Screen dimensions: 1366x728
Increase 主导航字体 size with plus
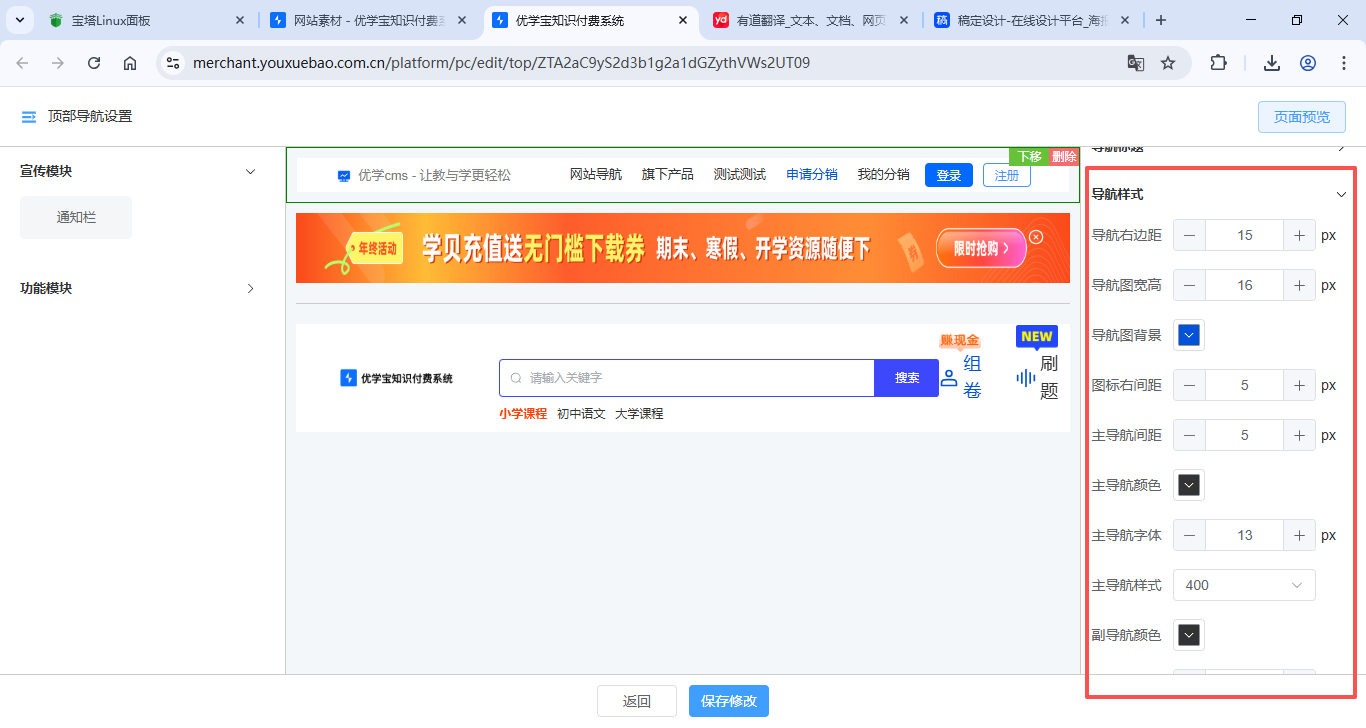pyautogui.click(x=1299, y=536)
